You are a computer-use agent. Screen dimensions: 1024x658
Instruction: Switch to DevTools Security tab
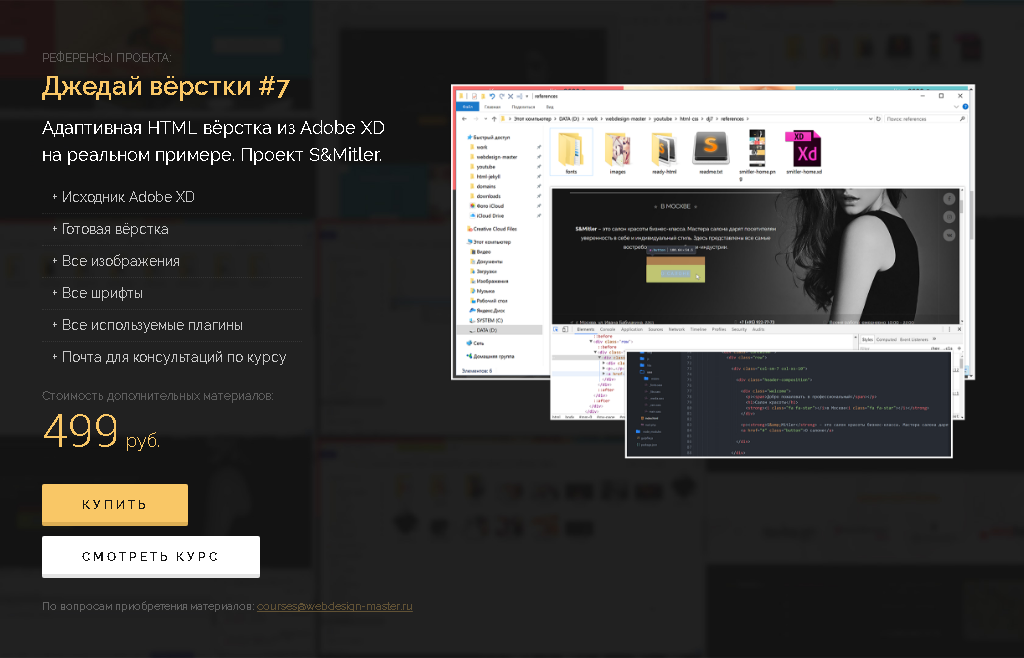click(x=739, y=330)
